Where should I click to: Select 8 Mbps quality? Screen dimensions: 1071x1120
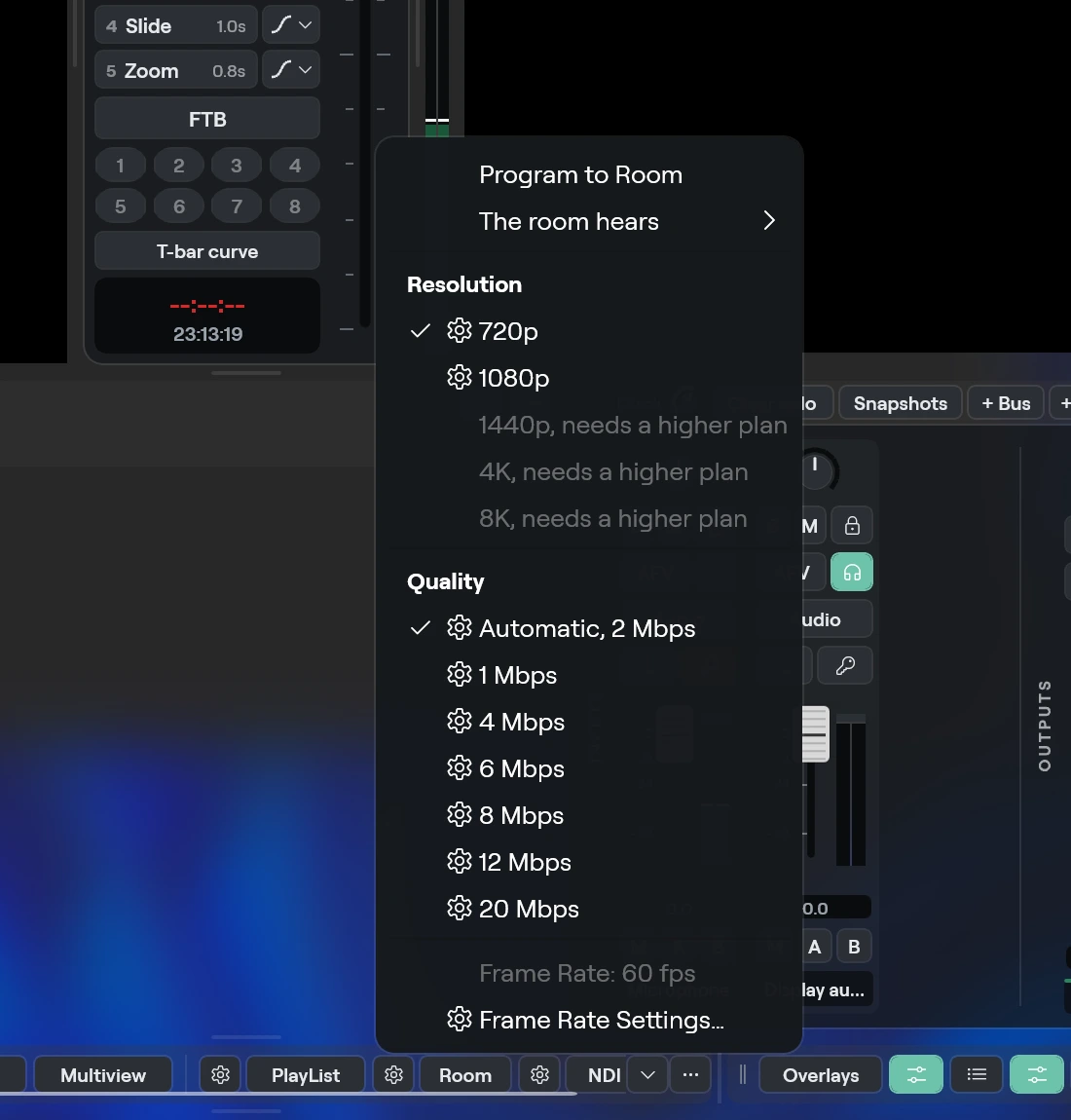(589, 815)
